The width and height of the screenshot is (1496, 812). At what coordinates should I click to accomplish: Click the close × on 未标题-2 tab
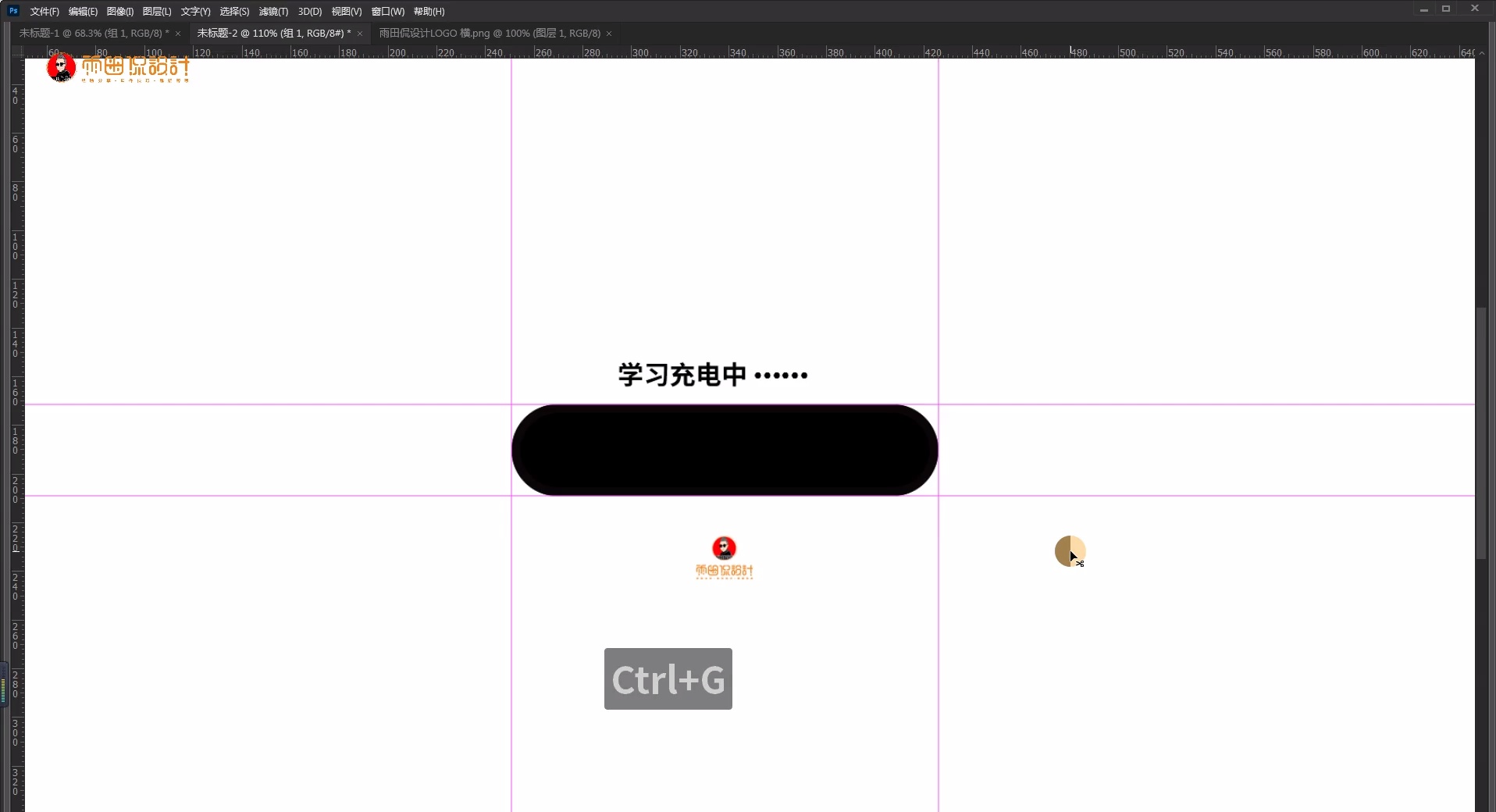click(x=360, y=34)
